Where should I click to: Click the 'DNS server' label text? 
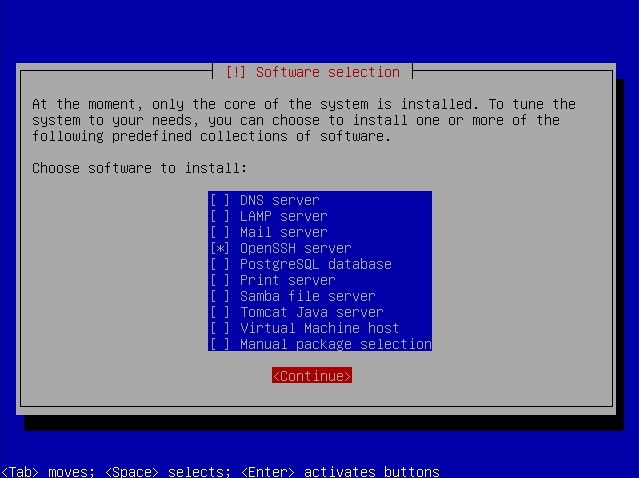click(280, 200)
